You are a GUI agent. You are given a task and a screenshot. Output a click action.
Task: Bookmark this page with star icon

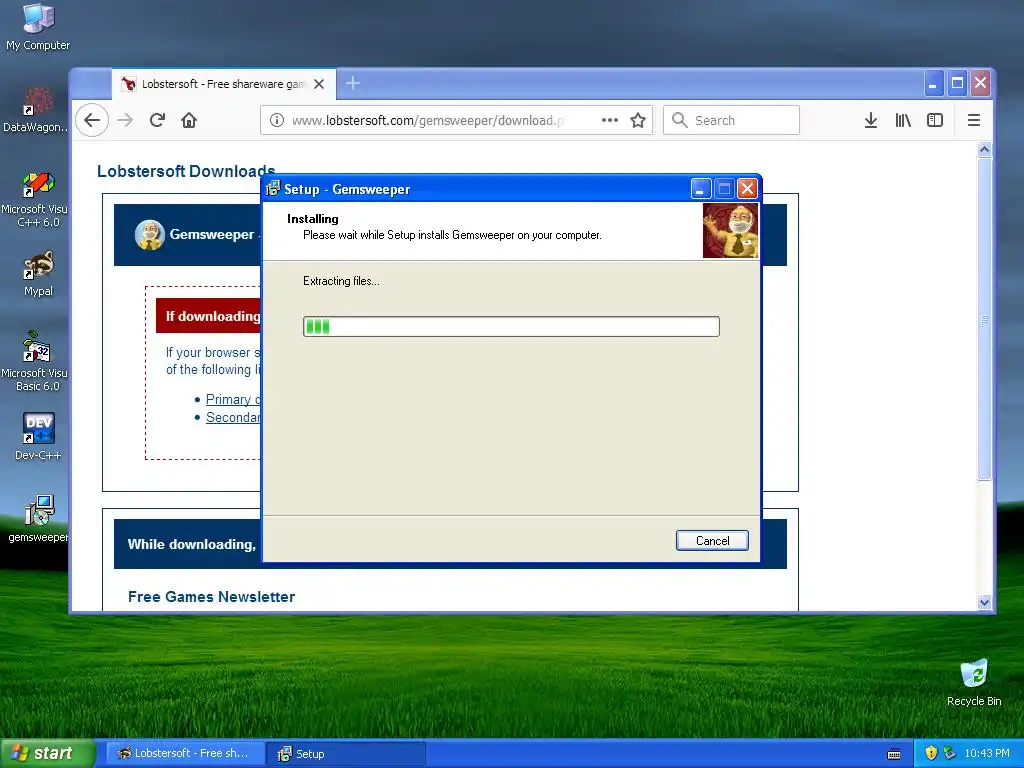click(638, 120)
